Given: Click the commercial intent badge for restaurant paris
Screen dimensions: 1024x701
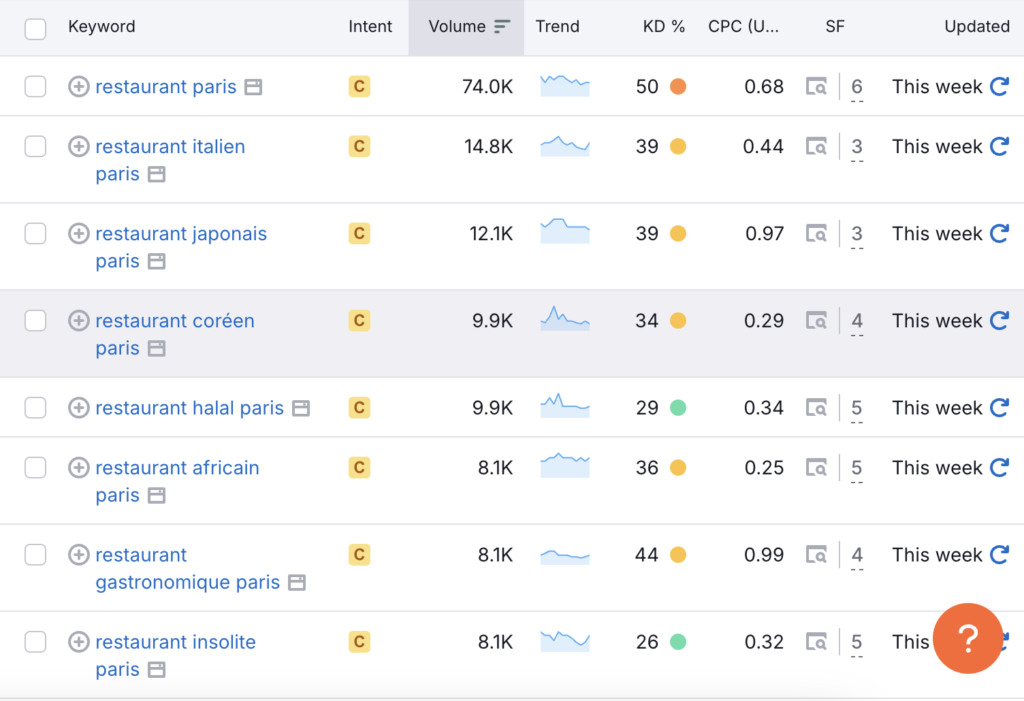Looking at the screenshot, I should pyautogui.click(x=359, y=86).
